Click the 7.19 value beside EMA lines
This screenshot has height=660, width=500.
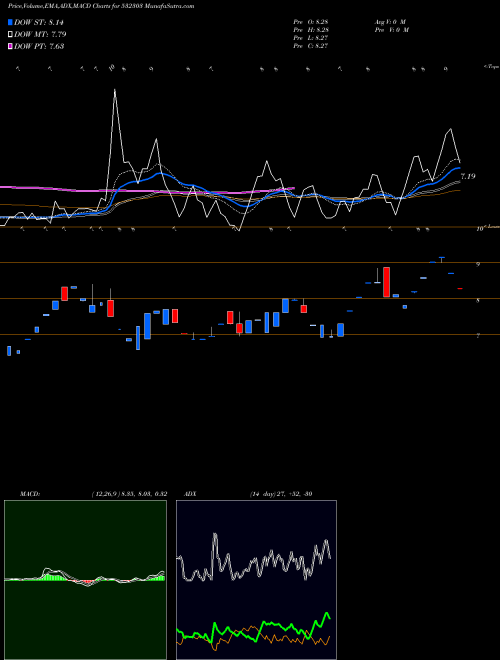click(x=468, y=176)
